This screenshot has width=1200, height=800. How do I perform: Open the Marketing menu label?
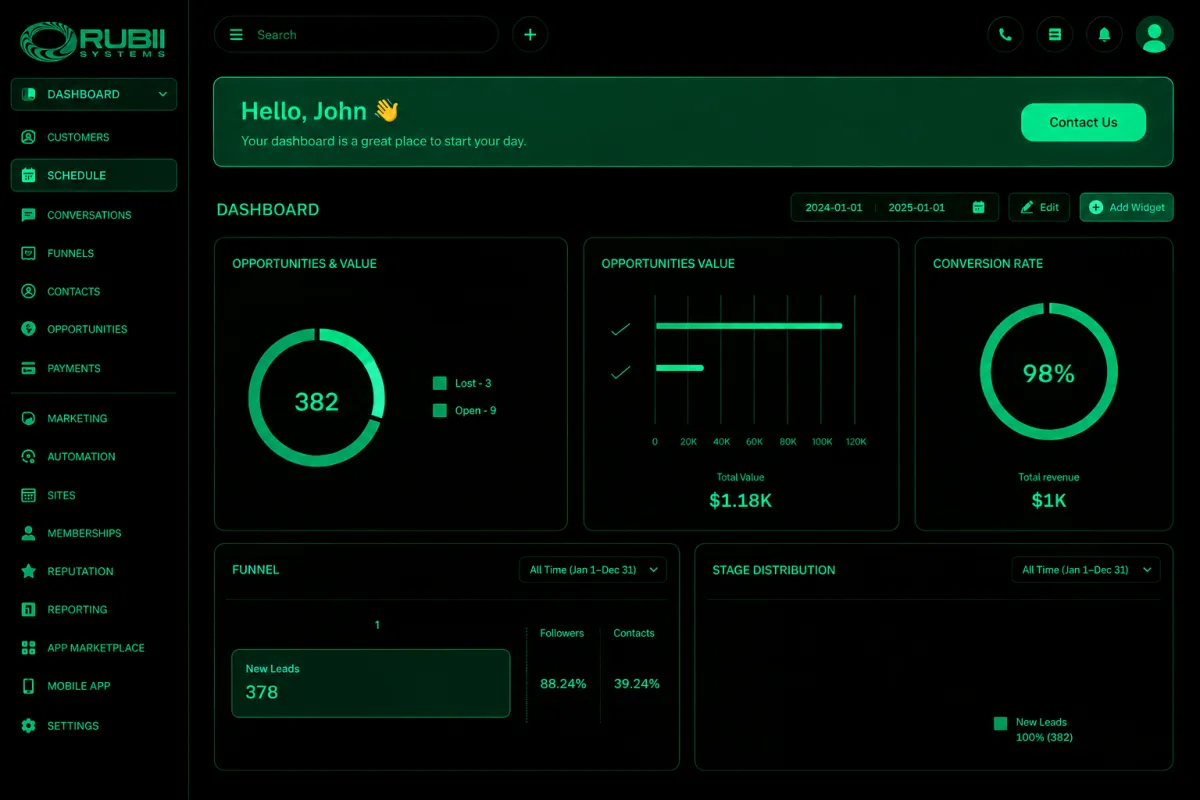pyautogui.click(x=77, y=418)
